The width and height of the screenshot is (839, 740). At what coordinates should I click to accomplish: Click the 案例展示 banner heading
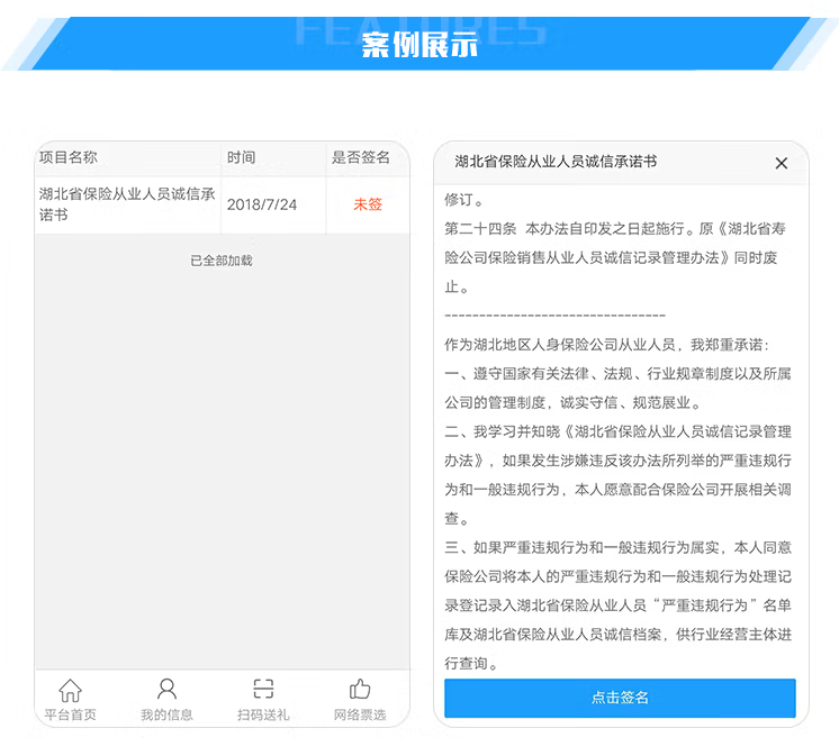click(419, 46)
